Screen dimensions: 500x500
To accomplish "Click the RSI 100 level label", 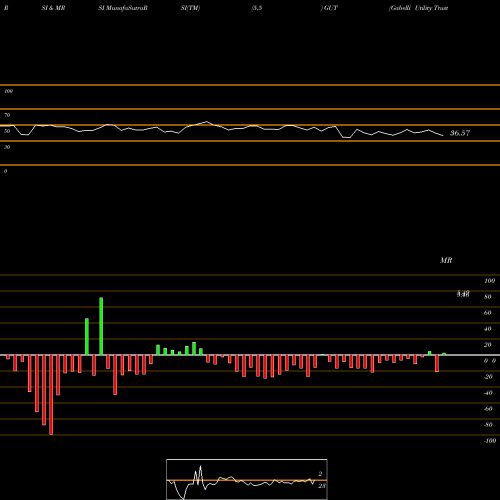I will tap(8, 91).
